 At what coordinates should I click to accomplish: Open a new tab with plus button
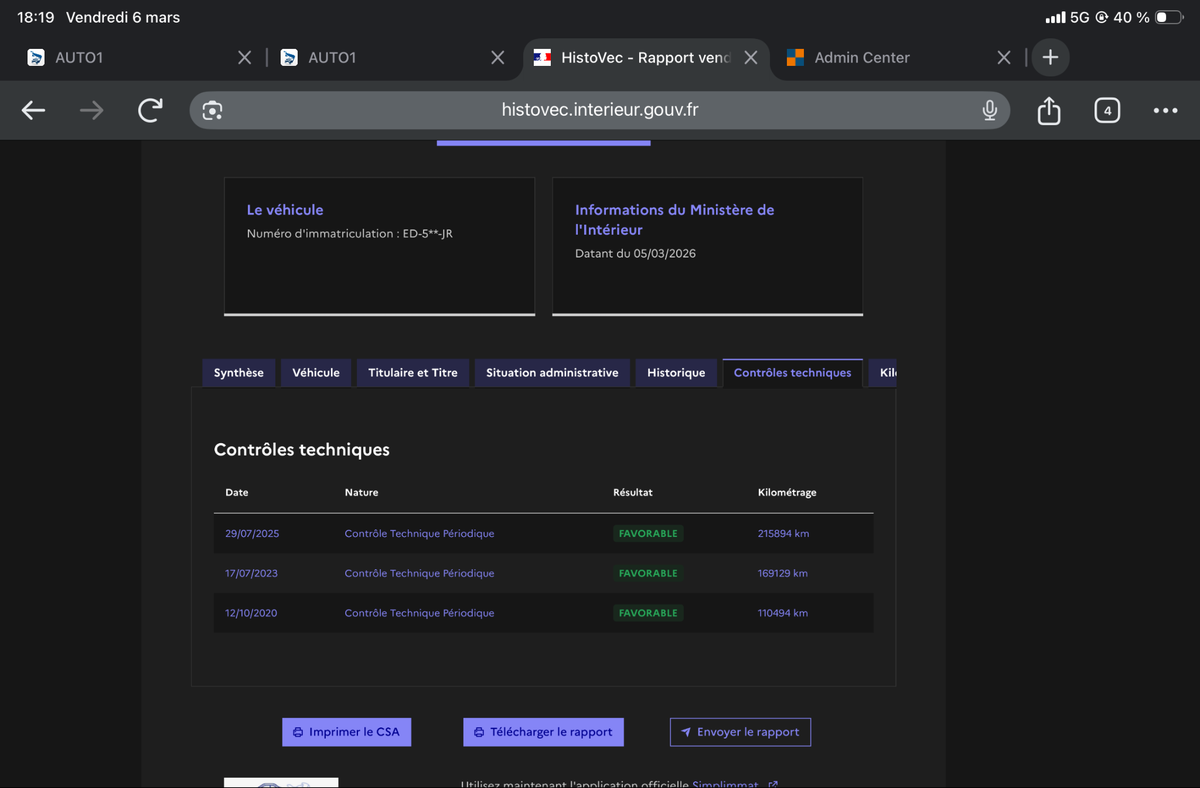(x=1050, y=57)
